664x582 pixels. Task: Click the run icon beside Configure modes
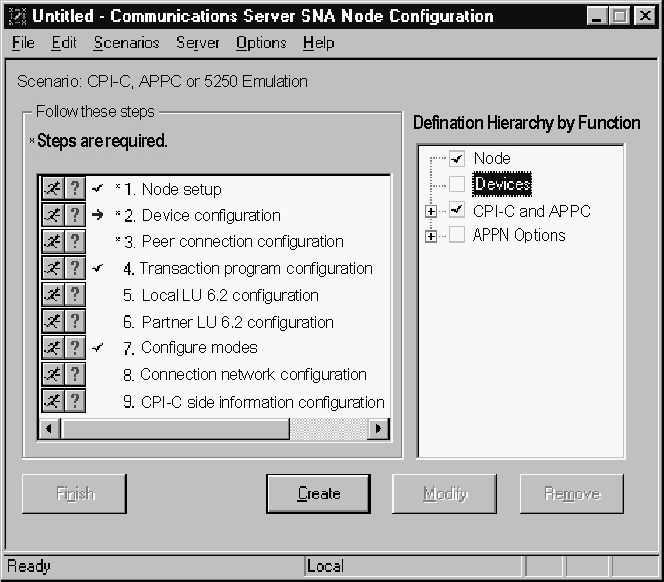tap(52, 348)
